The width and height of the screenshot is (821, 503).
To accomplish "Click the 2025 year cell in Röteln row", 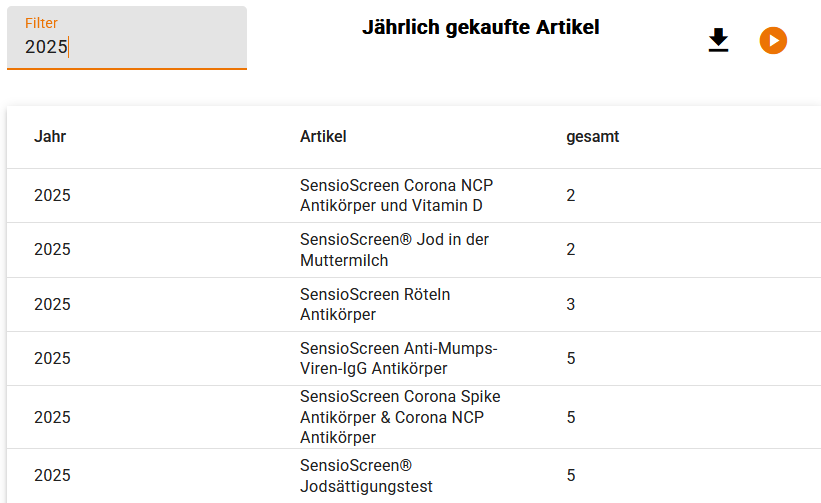I will click(52, 304).
